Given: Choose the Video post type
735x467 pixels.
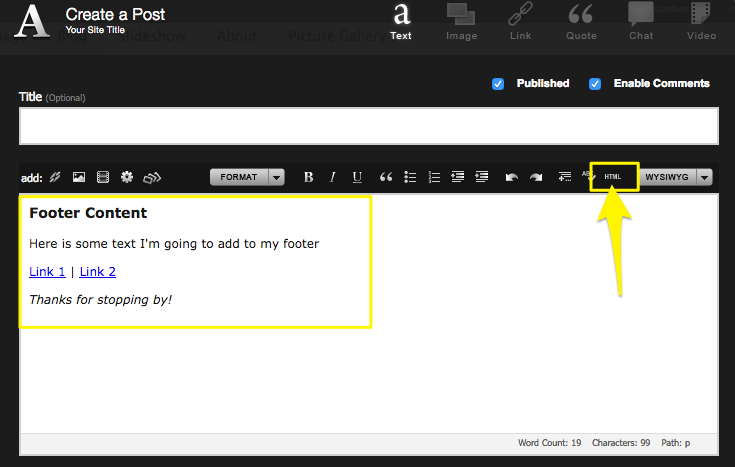Looking at the screenshot, I should 701,22.
